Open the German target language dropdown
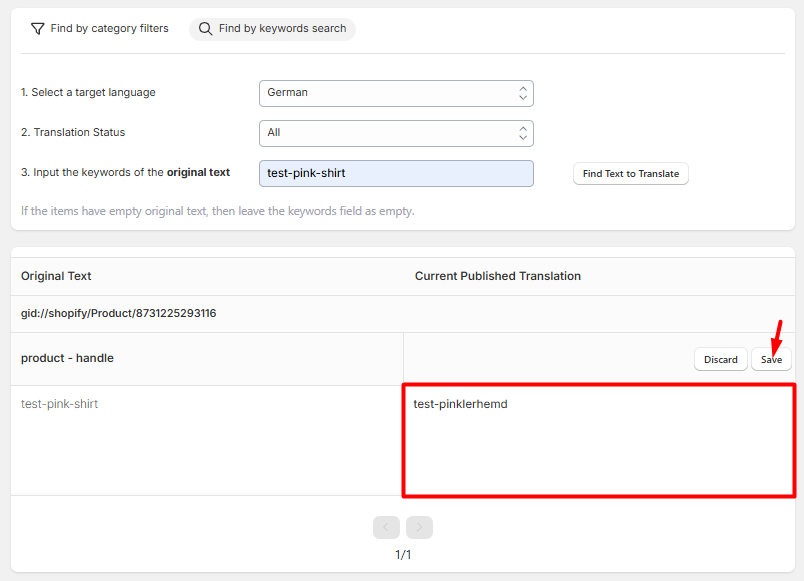The width and height of the screenshot is (804, 581). pos(396,93)
